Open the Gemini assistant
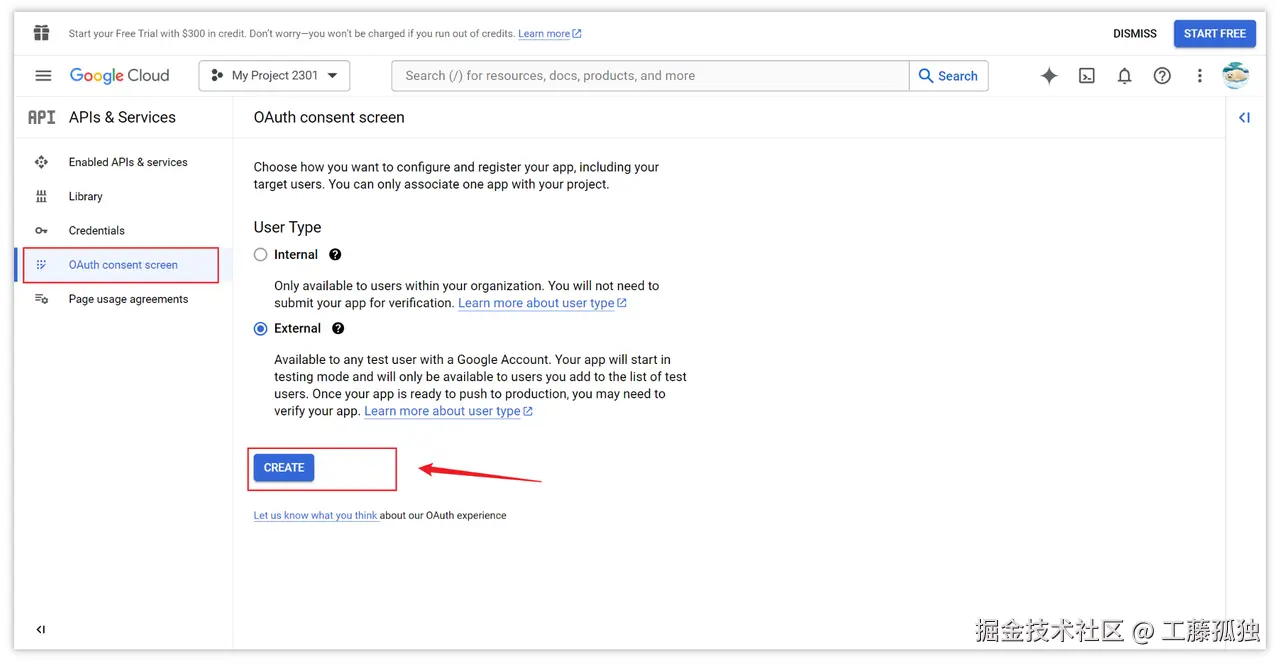 coord(1048,75)
